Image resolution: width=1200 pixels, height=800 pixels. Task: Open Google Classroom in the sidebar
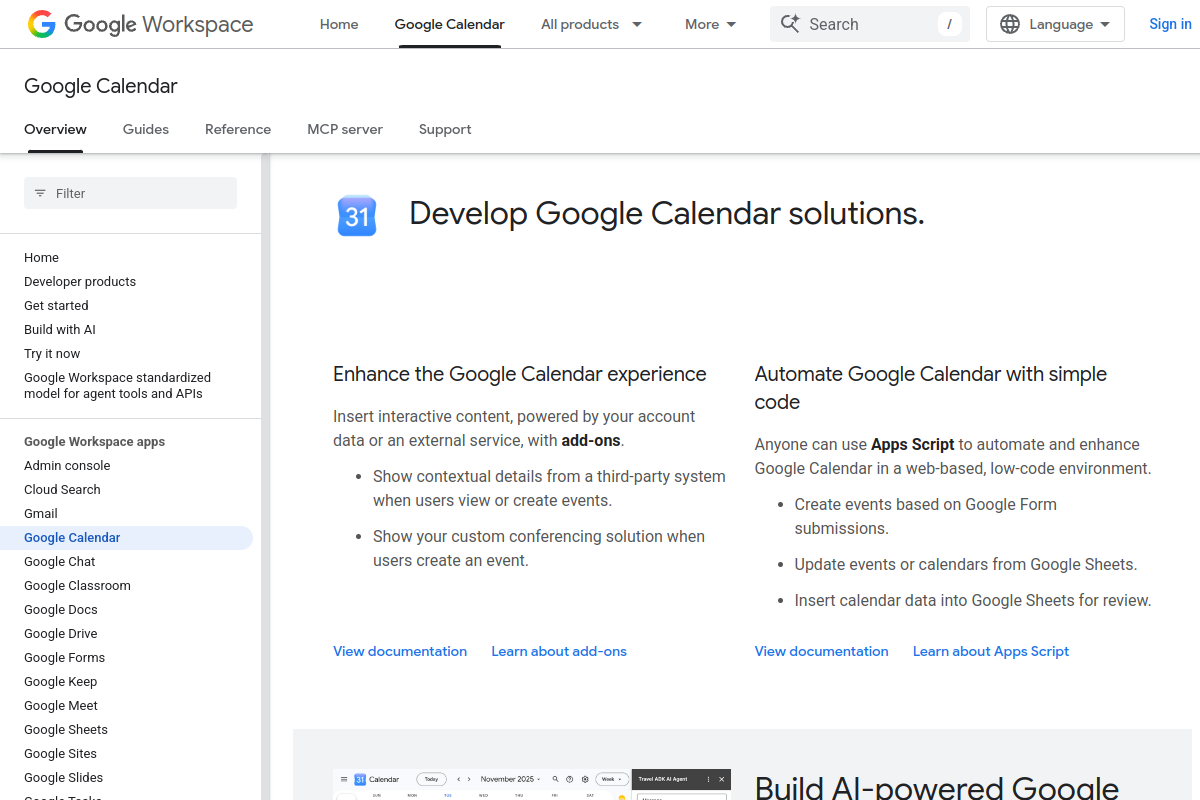(x=77, y=585)
